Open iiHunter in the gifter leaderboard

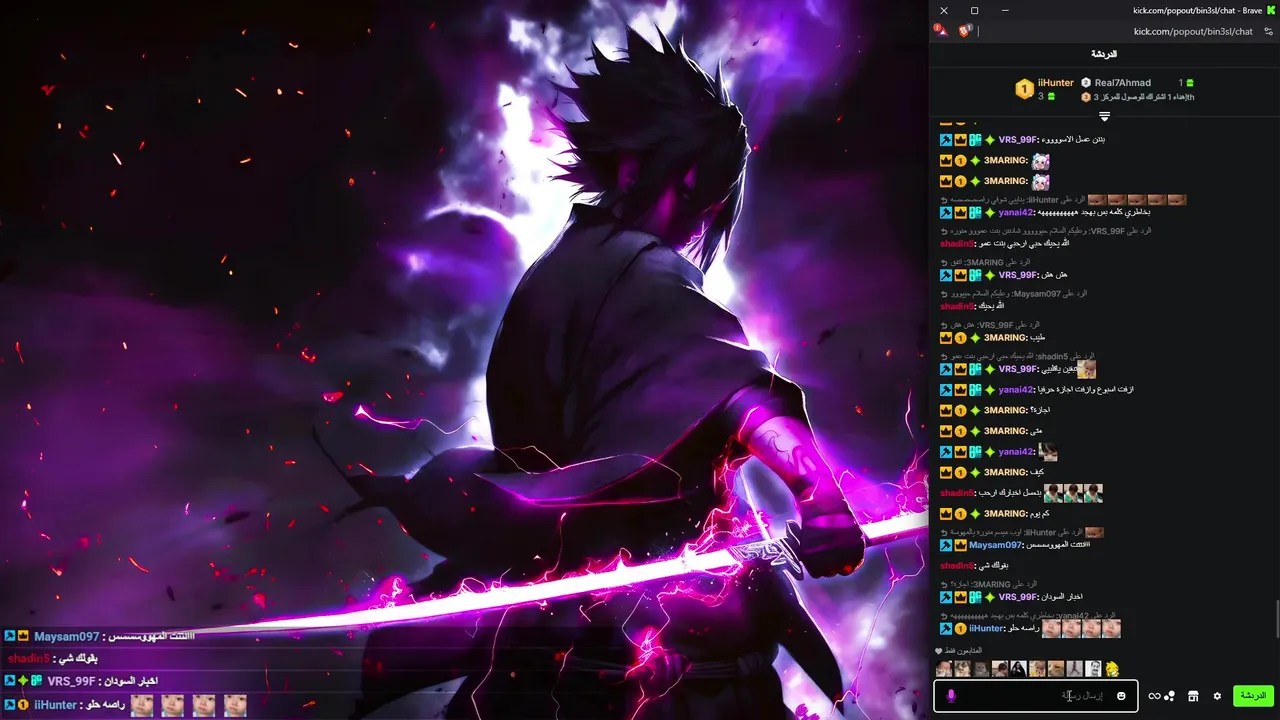pos(1055,83)
